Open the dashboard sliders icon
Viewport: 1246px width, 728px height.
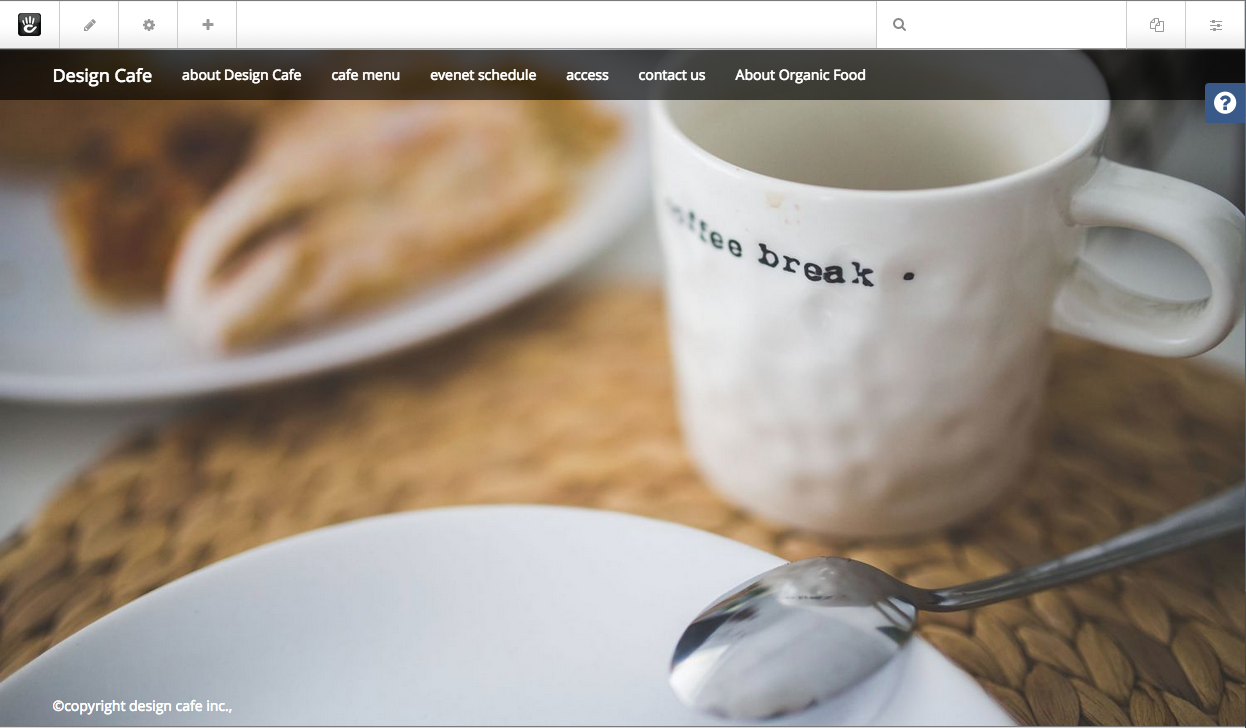pyautogui.click(x=1216, y=25)
